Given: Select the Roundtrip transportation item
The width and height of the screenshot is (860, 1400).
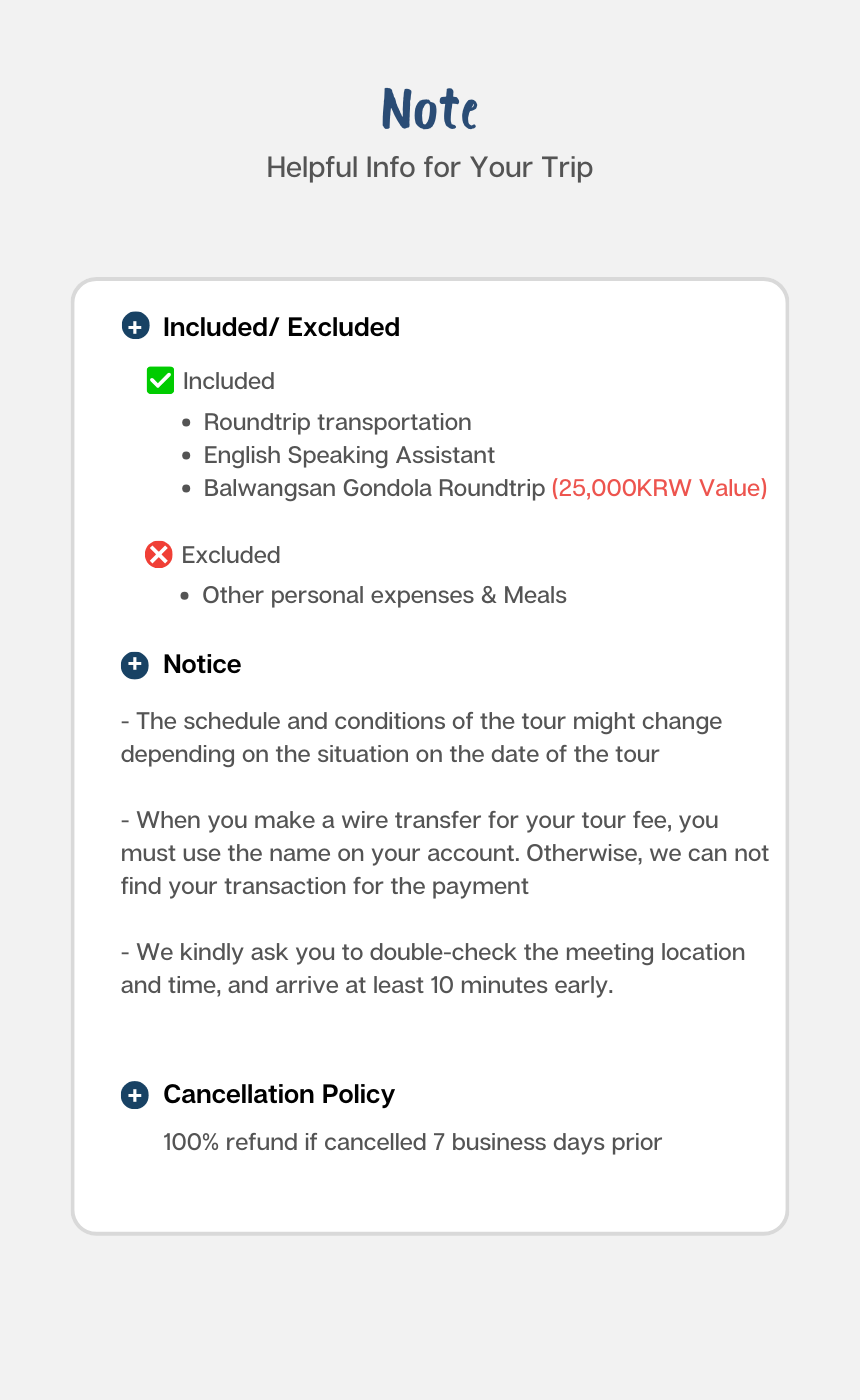Looking at the screenshot, I should 337,422.
